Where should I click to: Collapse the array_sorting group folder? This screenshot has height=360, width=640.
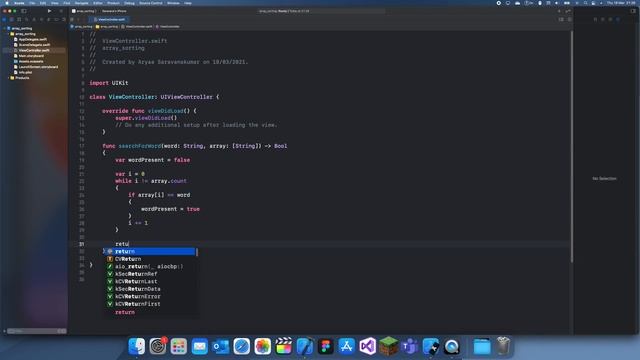point(9,34)
